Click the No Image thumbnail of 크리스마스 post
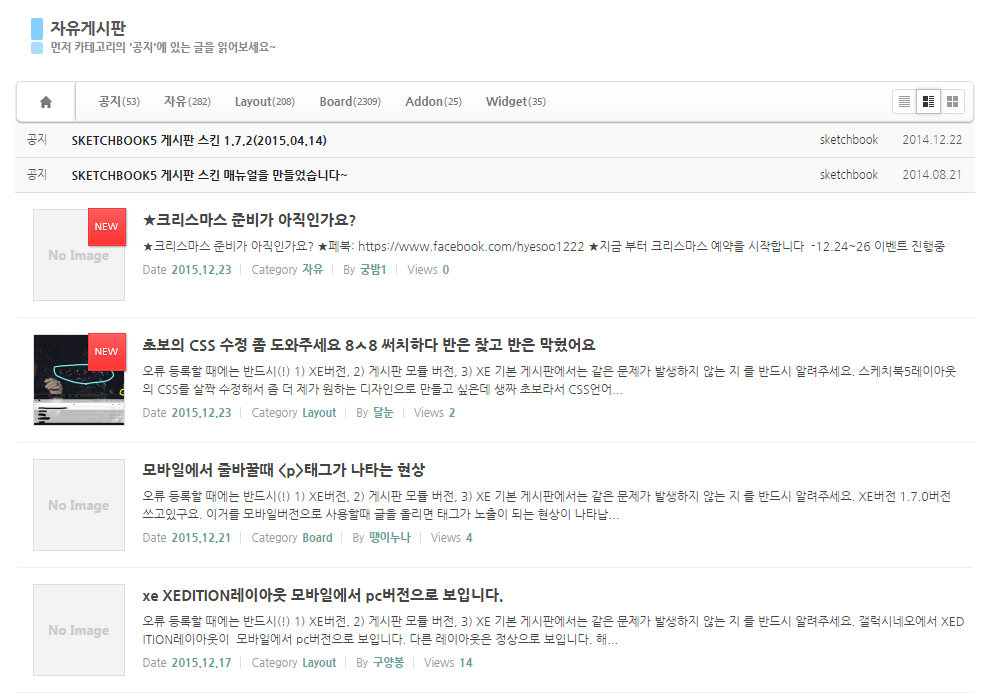The image size is (1003, 696). (x=79, y=255)
